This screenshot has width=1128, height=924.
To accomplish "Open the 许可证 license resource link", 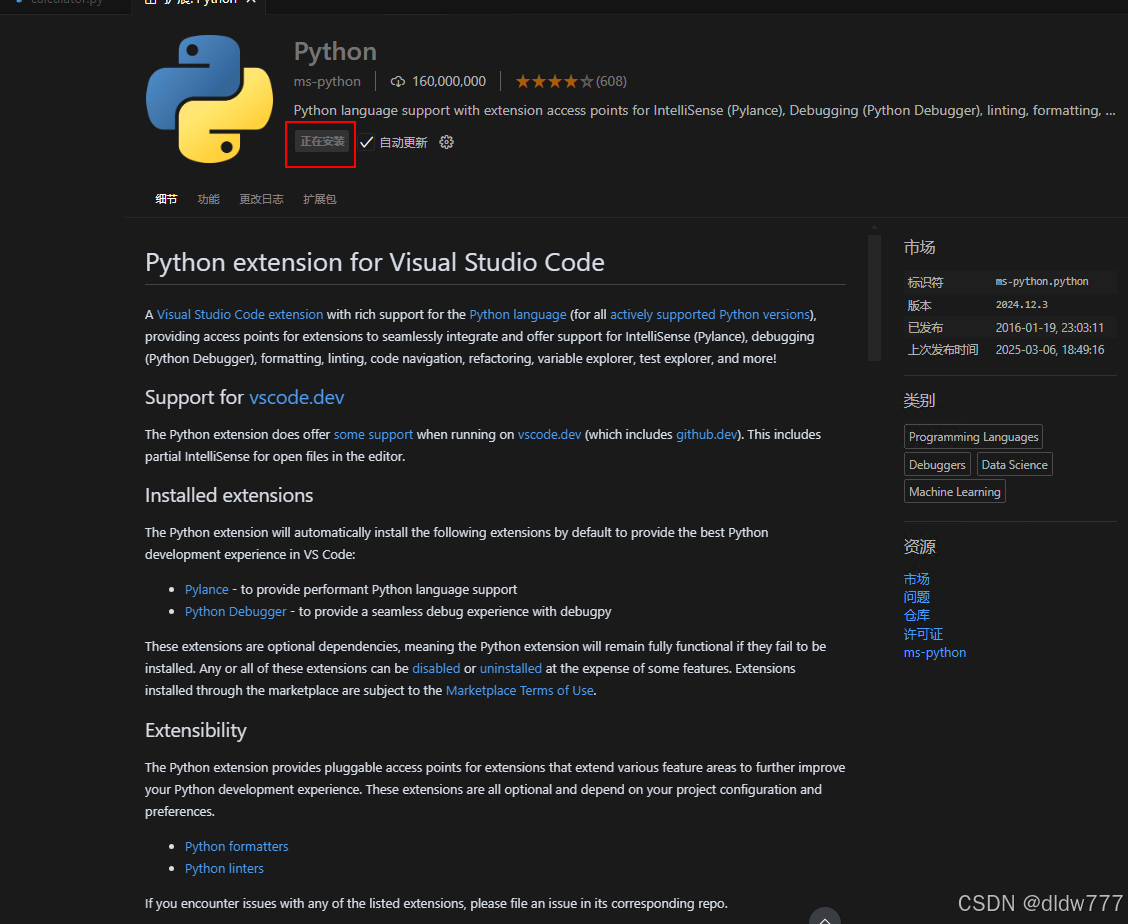I will point(923,634).
